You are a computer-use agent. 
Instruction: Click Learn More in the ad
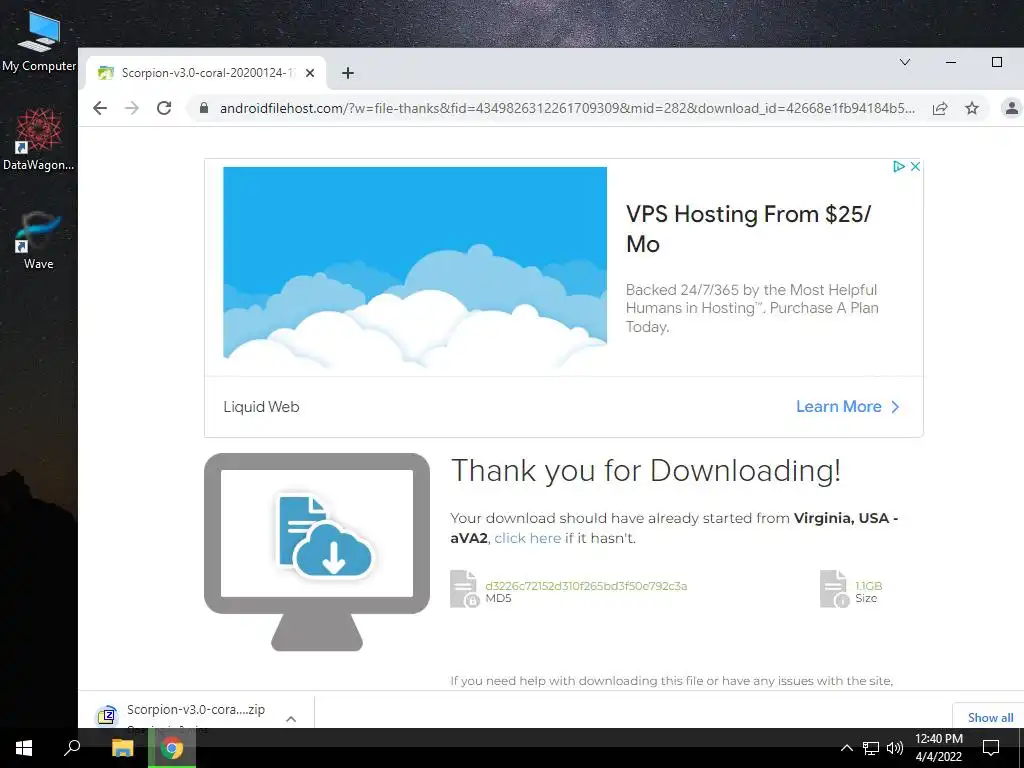(848, 406)
